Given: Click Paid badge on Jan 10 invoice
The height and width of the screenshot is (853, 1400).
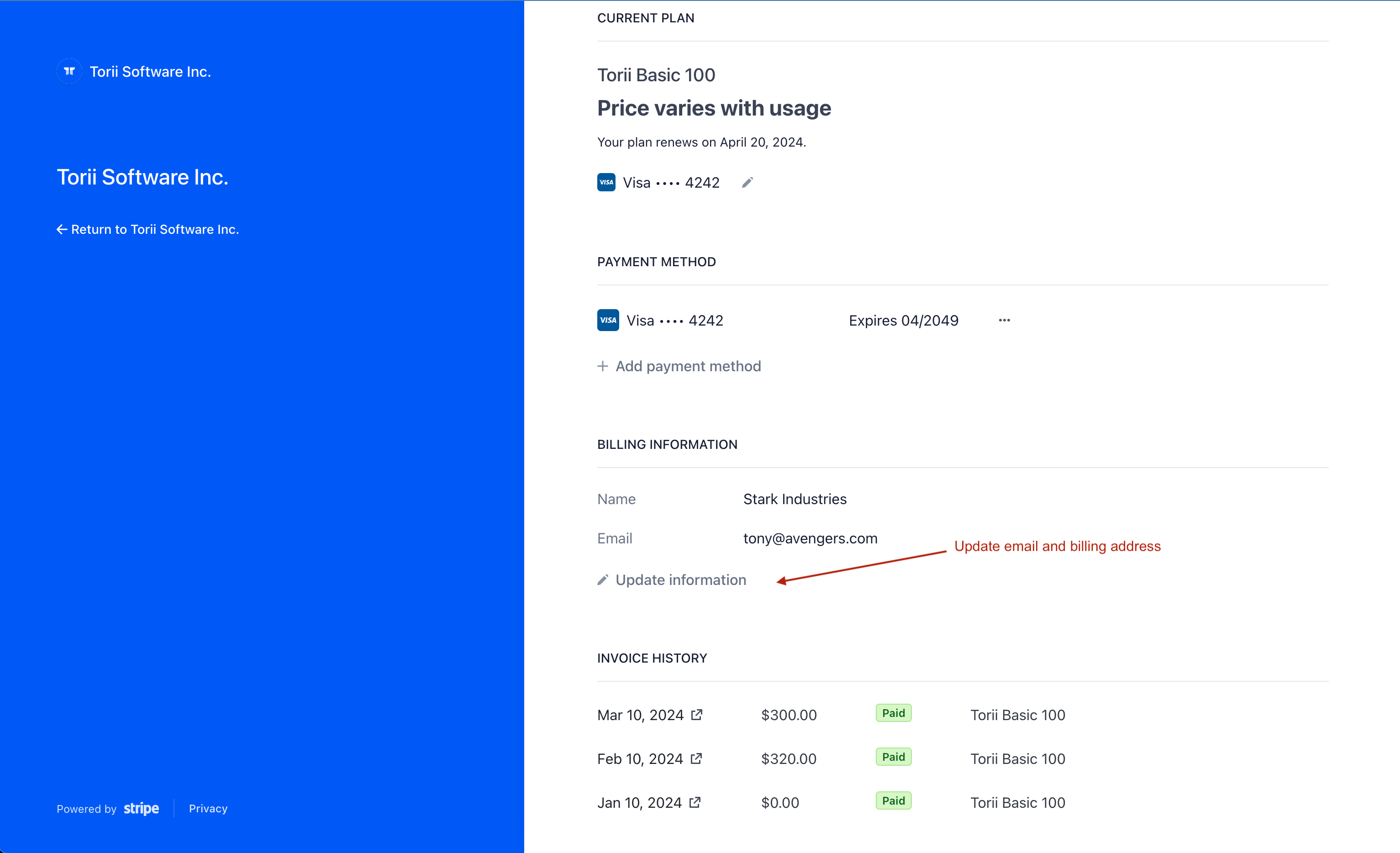Looking at the screenshot, I should pos(894,801).
